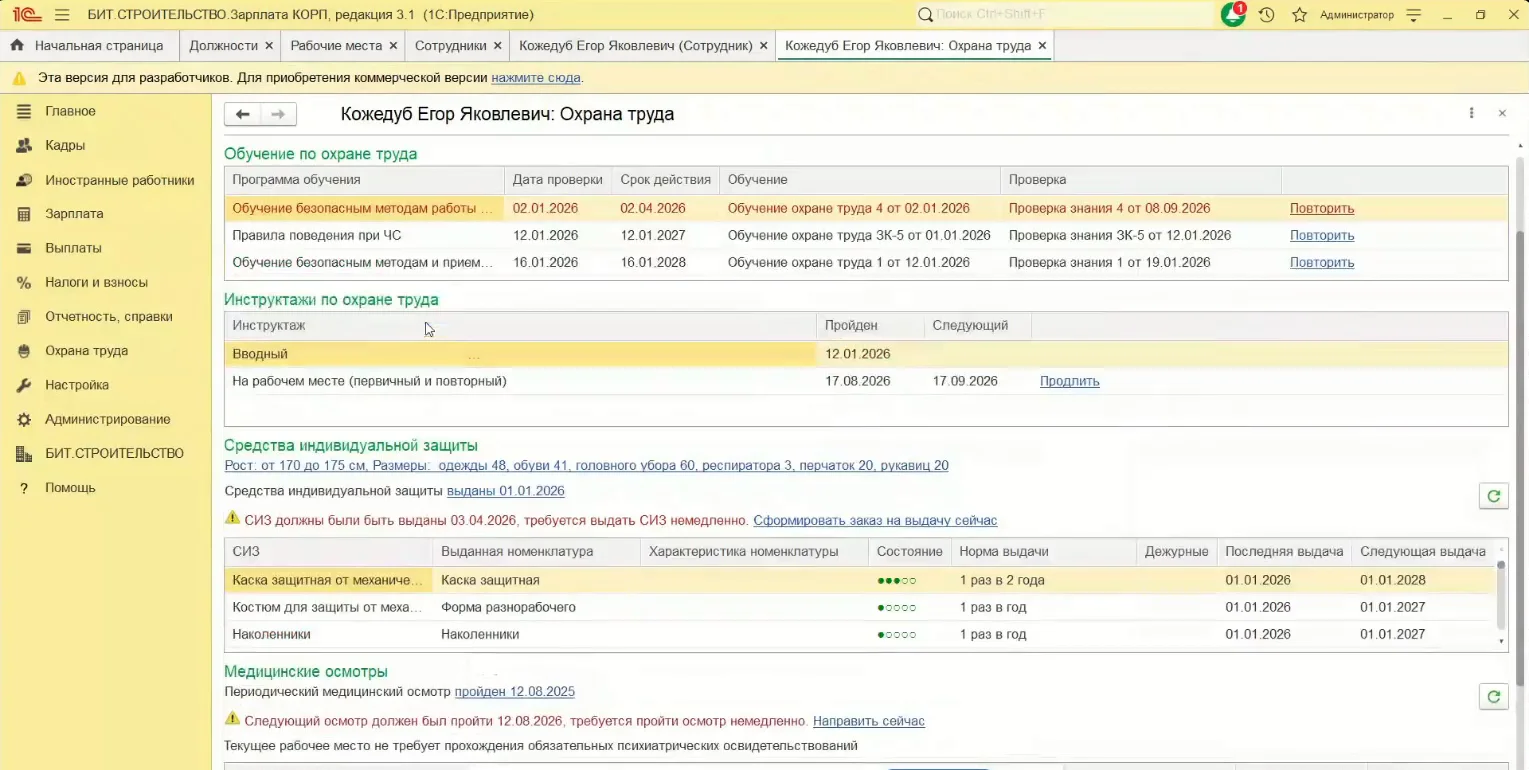This screenshot has height=770, width=1529.
Task: Click the favorites star icon
Action: tap(1299, 15)
